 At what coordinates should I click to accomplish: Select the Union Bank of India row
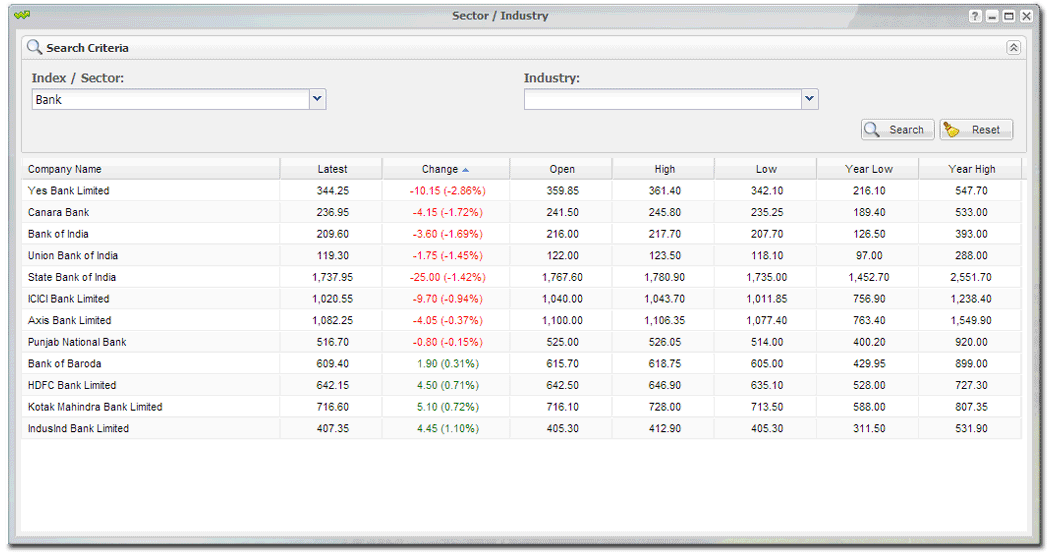(x=521, y=256)
